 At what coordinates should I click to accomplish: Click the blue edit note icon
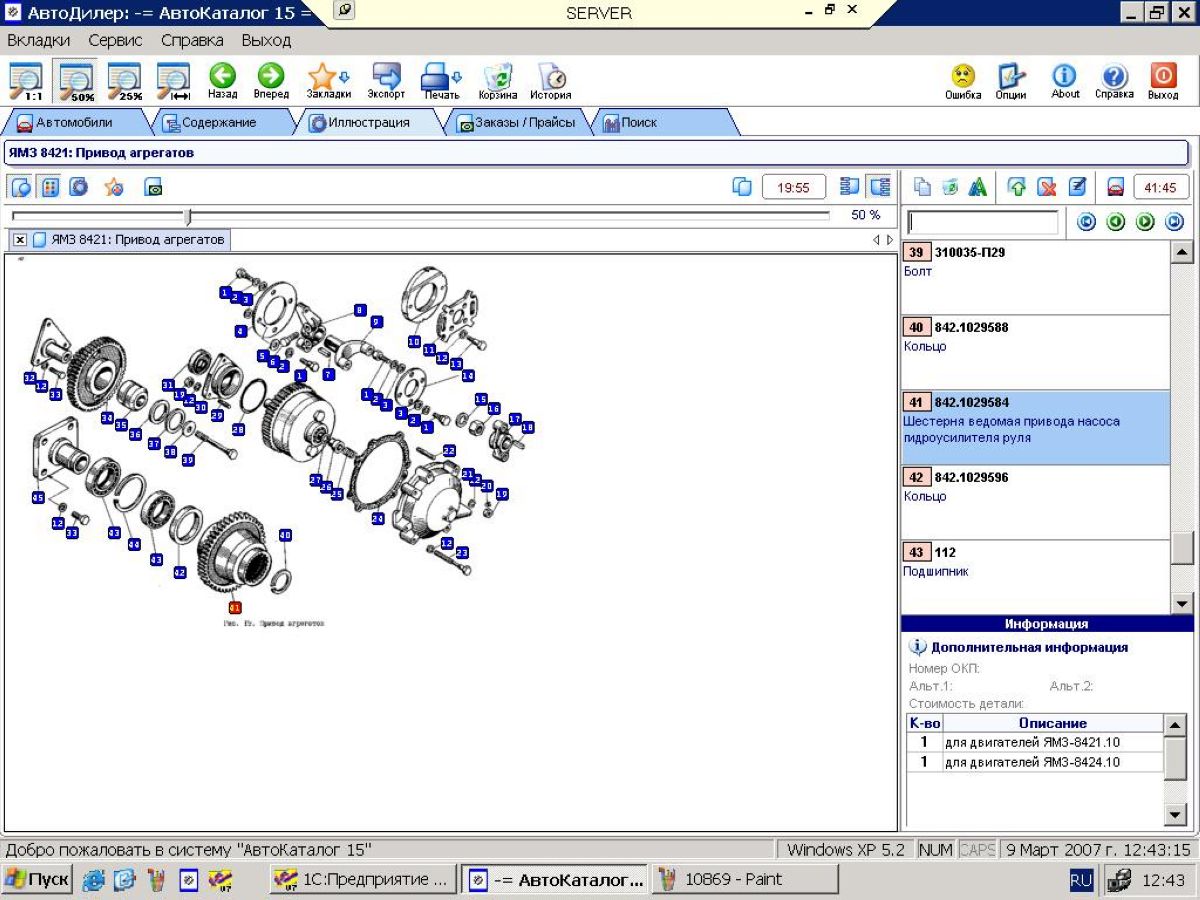pyautogui.click(x=1077, y=187)
